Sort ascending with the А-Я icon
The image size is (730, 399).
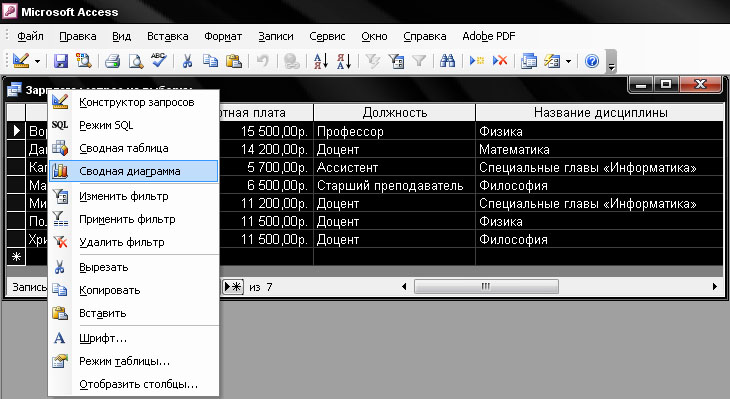point(321,61)
